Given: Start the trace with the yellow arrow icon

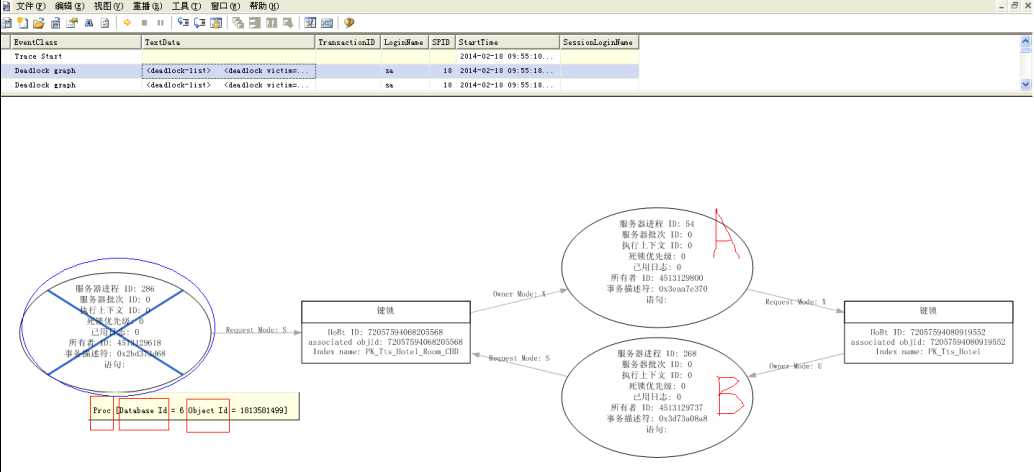Looking at the screenshot, I should [x=127, y=22].
